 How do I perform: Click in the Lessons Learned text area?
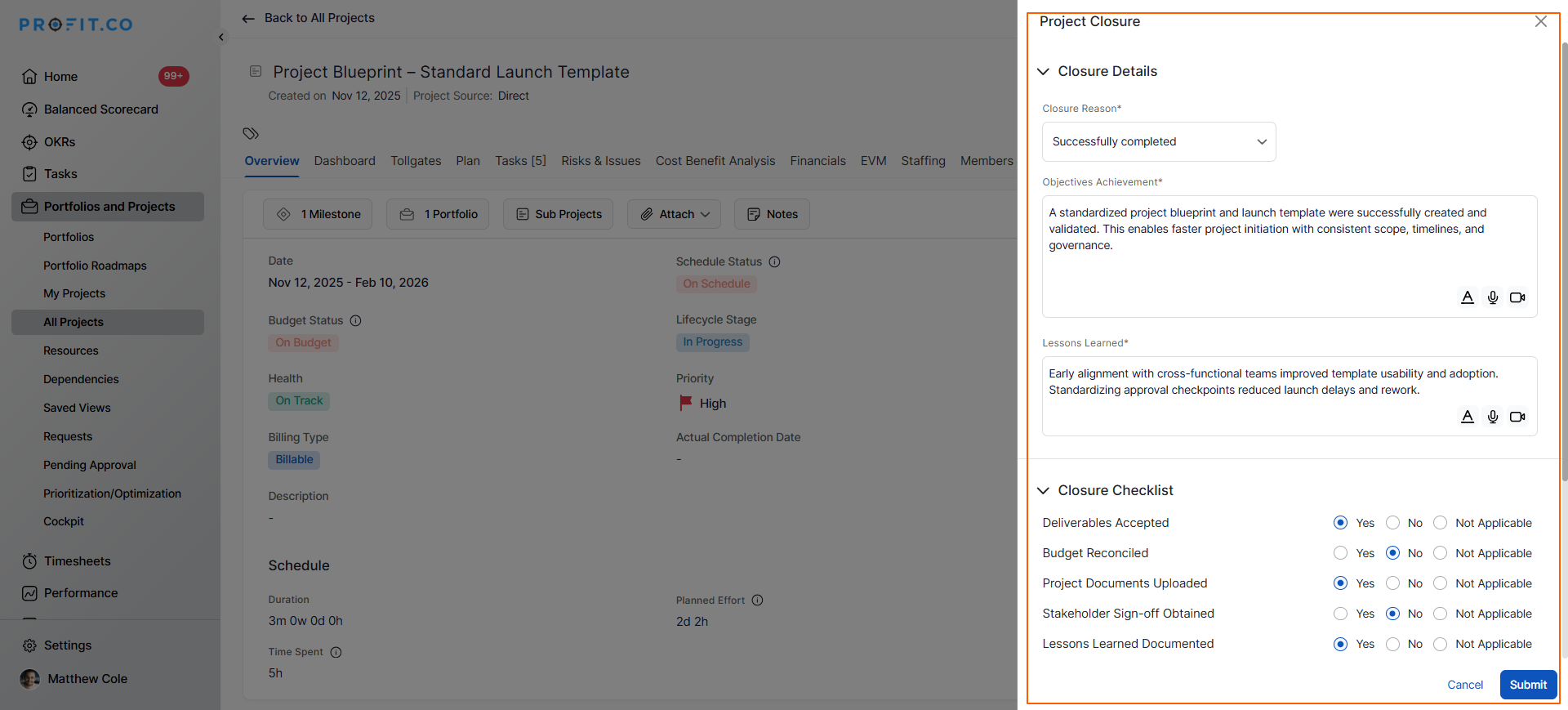click(1290, 396)
